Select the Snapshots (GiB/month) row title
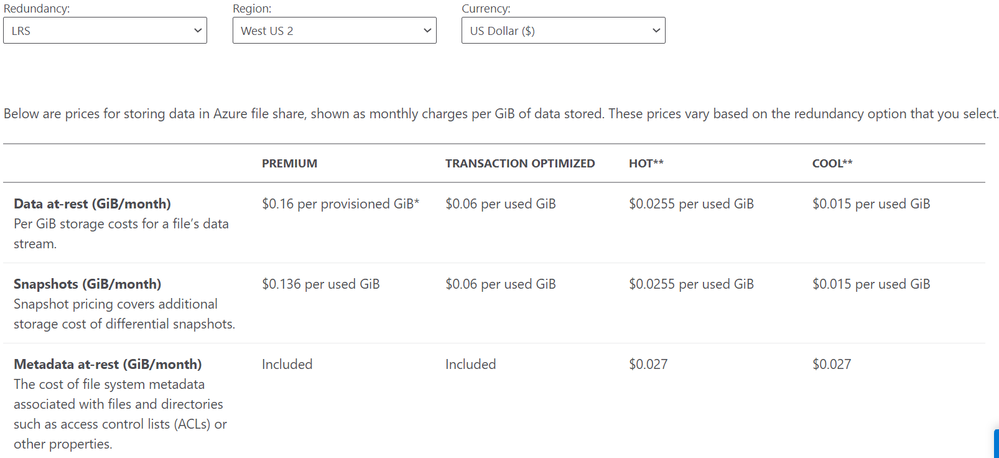 click(x=87, y=284)
